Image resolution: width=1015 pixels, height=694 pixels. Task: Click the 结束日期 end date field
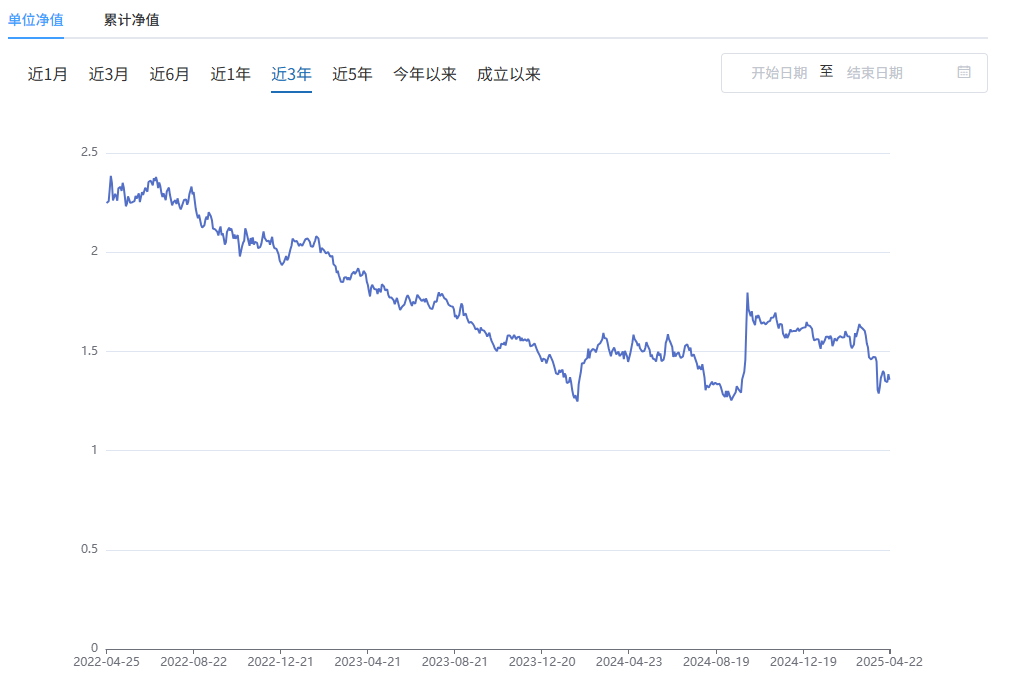(x=874, y=73)
